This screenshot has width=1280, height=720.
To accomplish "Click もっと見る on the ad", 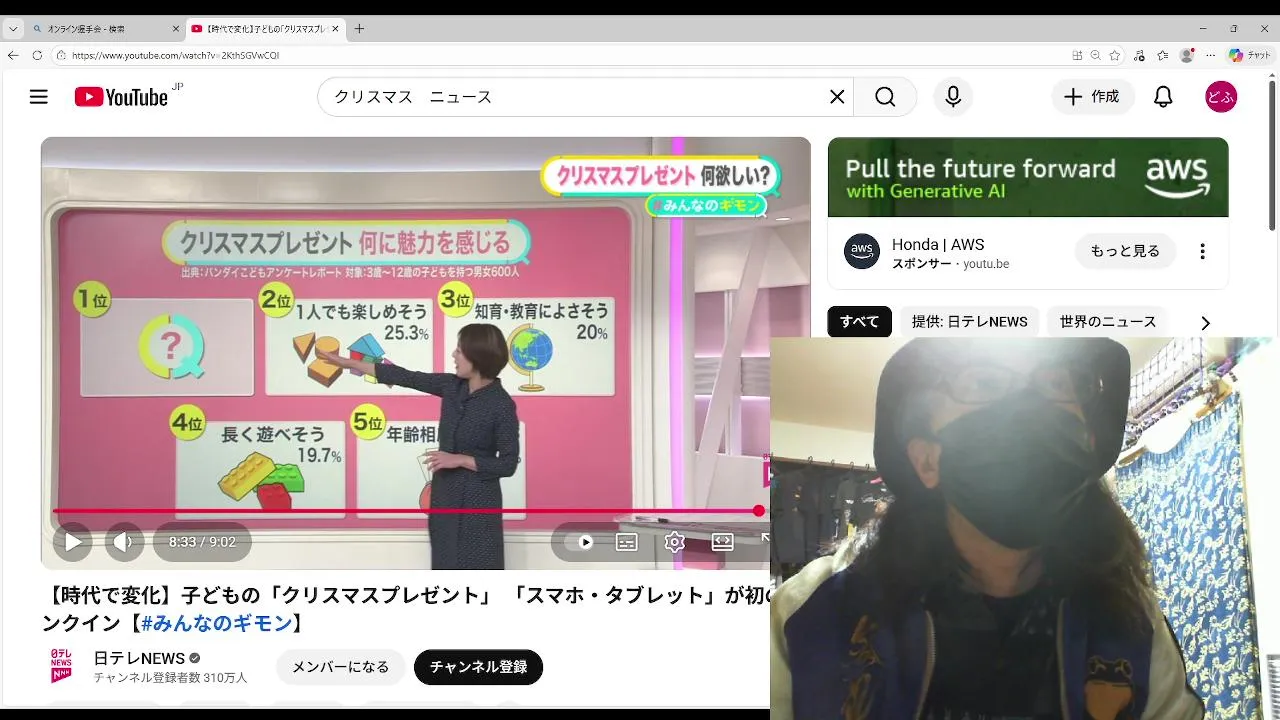I will [x=1125, y=251].
